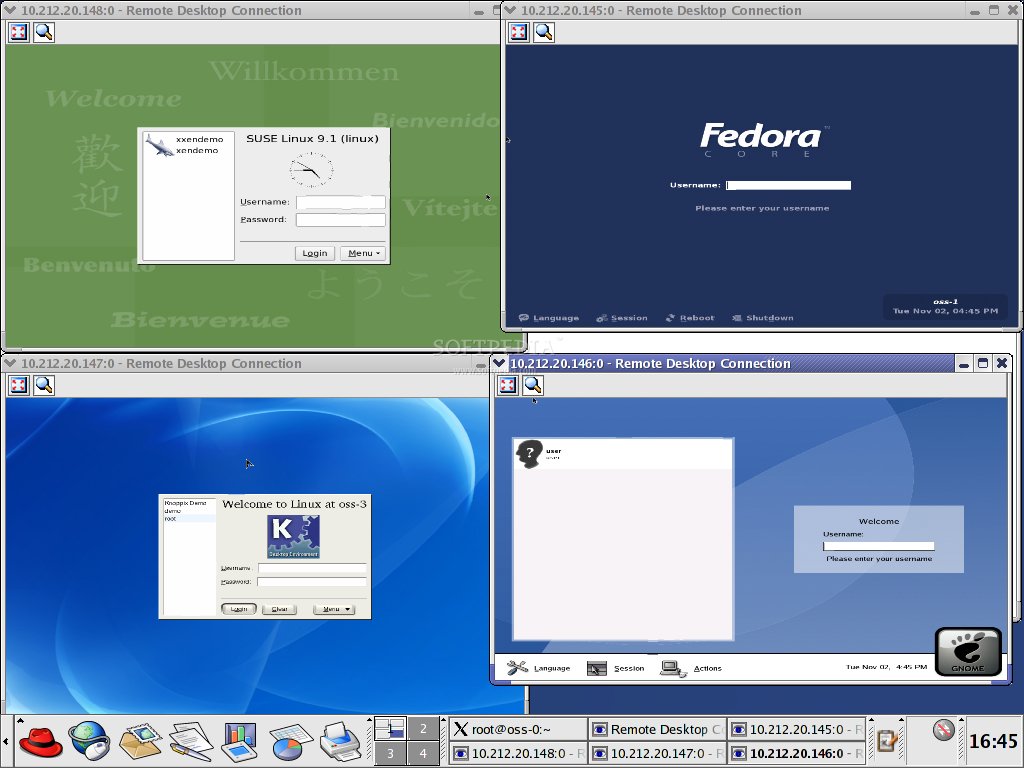
Task: Click Reboot on Fedora login screen
Action: tap(690, 318)
